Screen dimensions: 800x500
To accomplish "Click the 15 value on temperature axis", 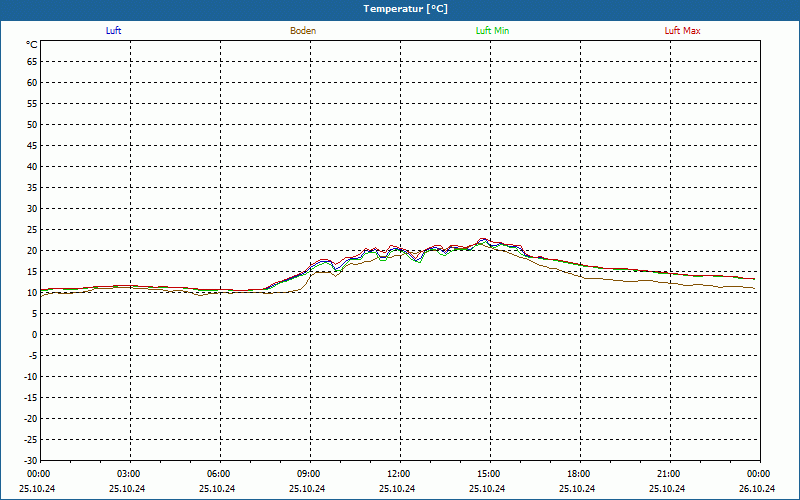I will [x=32, y=271].
